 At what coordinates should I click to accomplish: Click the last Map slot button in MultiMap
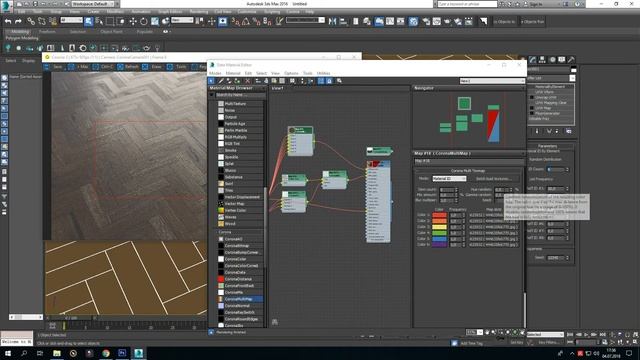(x=493, y=244)
